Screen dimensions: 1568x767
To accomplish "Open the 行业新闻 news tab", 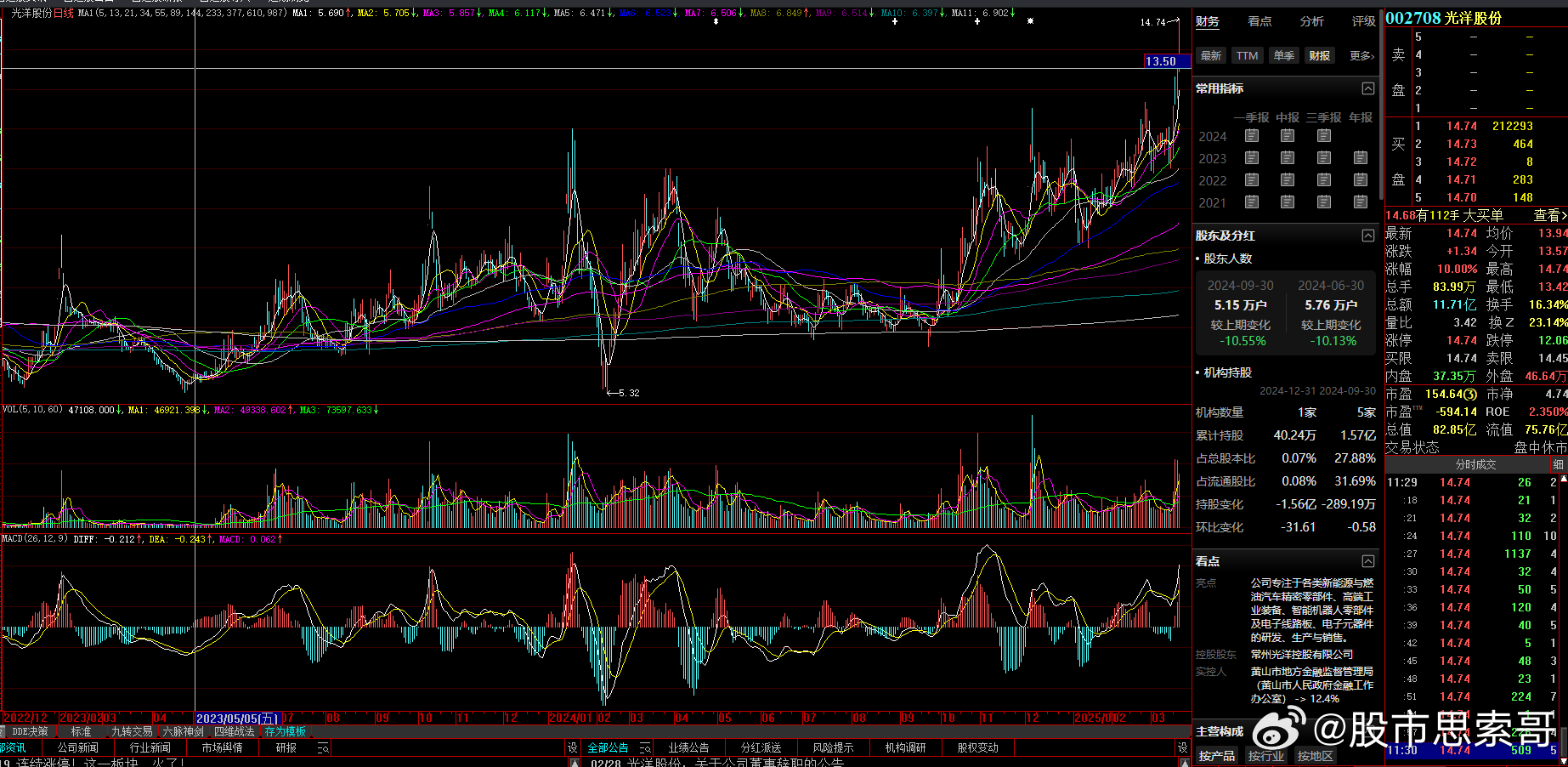I will tap(150, 748).
